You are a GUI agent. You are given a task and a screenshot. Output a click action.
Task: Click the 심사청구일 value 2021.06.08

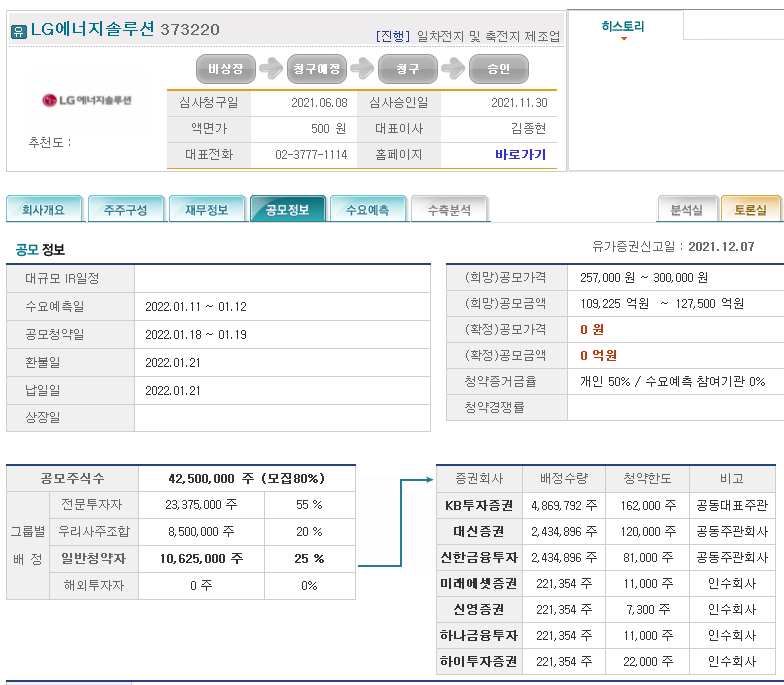tap(319, 102)
